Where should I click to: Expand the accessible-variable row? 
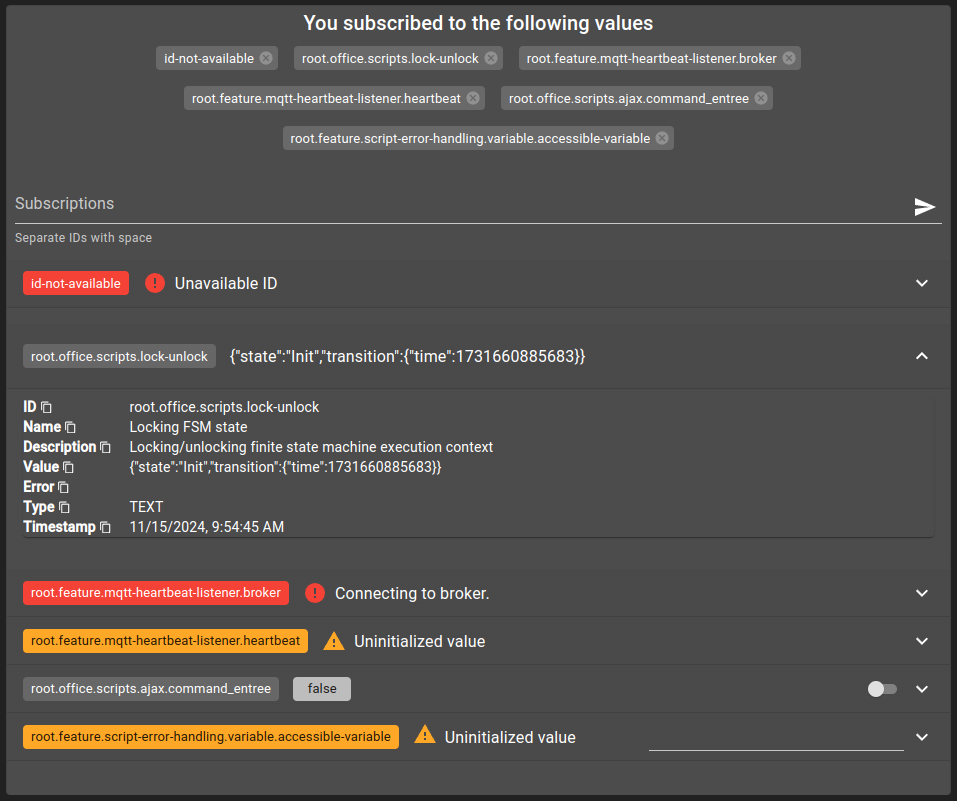point(922,737)
